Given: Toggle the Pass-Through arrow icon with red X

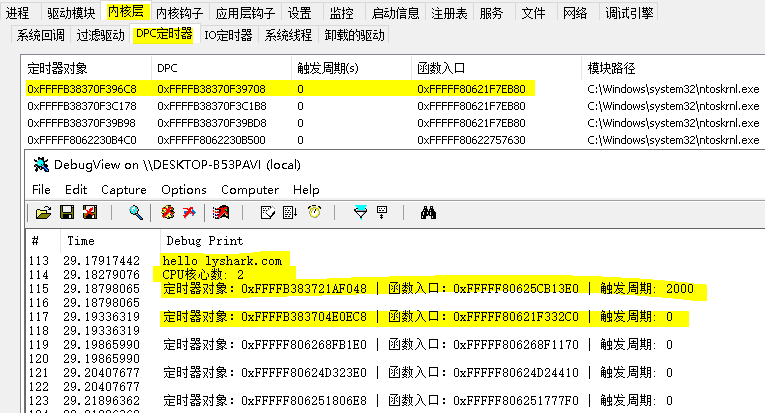Looking at the screenshot, I should pyautogui.click(x=189, y=213).
